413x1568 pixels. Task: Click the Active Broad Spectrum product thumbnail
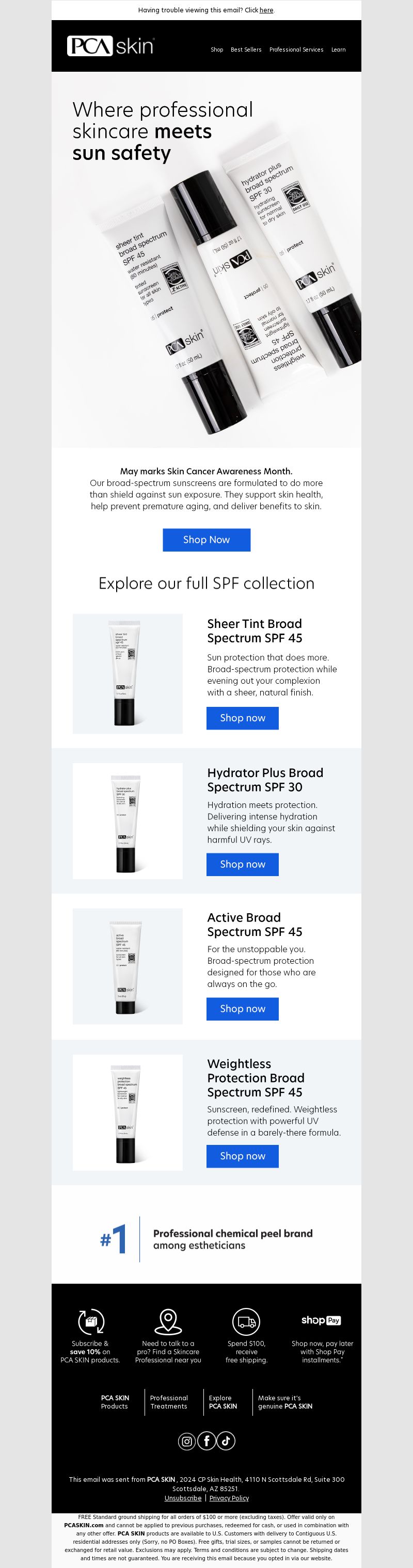point(128,966)
